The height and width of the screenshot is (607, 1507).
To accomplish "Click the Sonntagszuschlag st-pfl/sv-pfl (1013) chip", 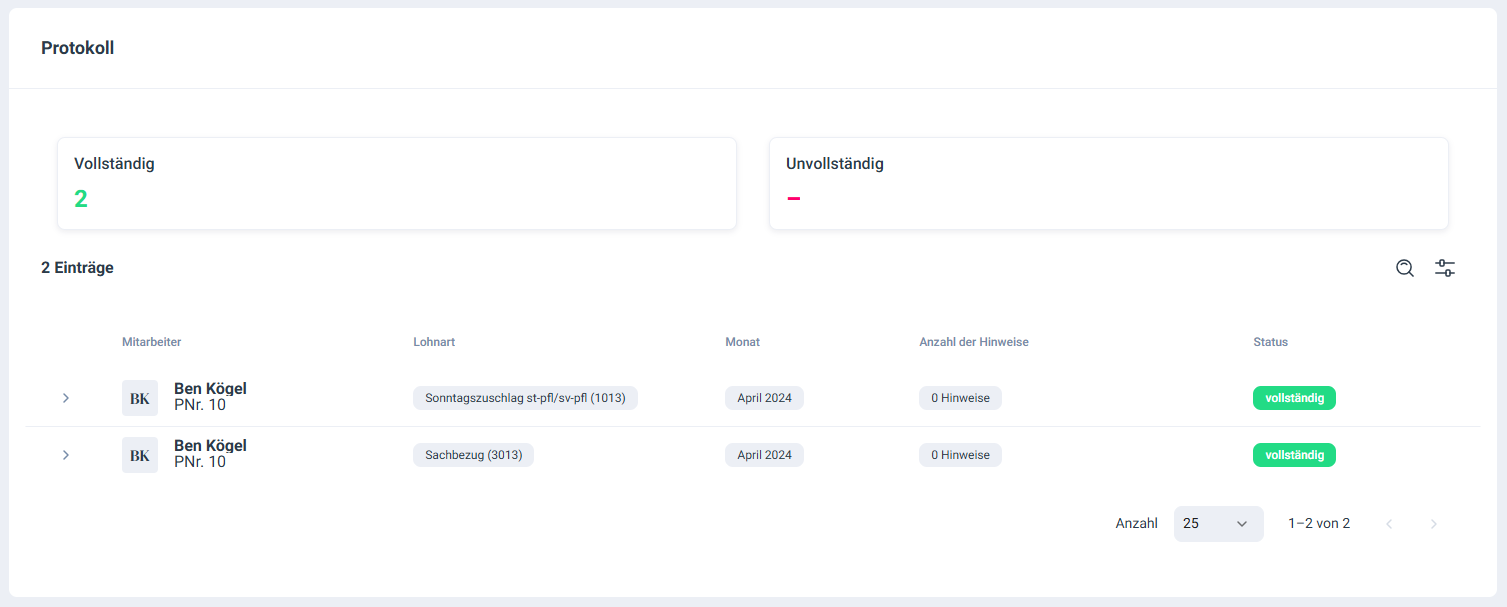I will pyautogui.click(x=525, y=398).
